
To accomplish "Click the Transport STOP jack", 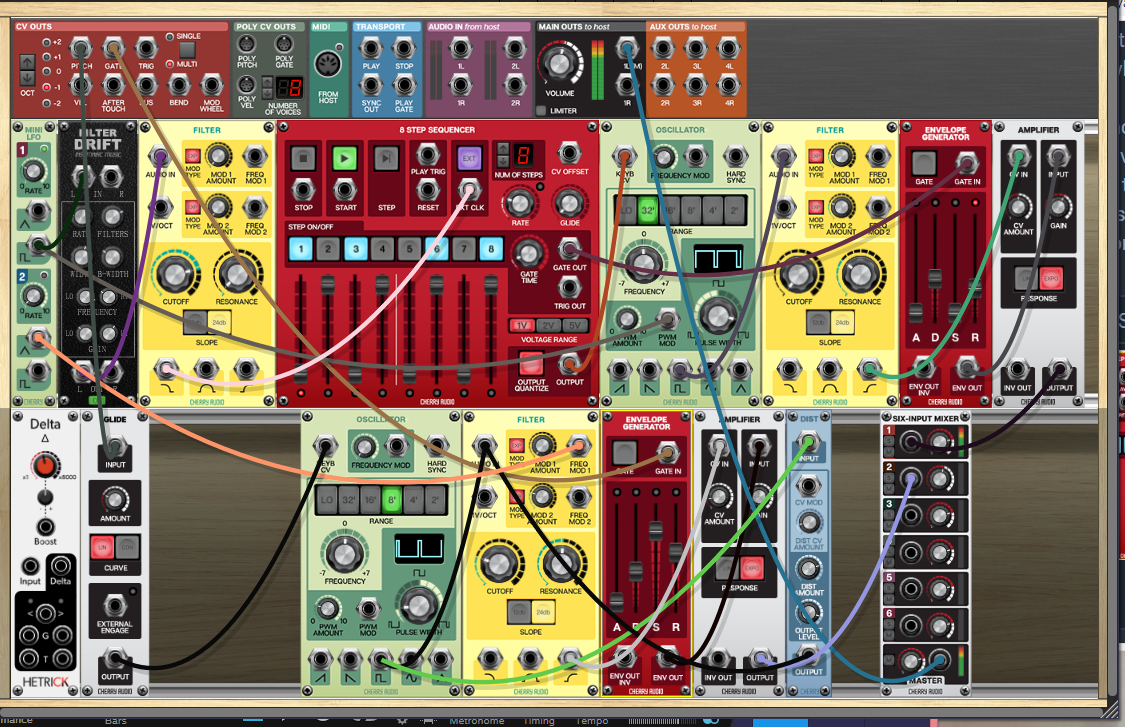I will point(404,49).
